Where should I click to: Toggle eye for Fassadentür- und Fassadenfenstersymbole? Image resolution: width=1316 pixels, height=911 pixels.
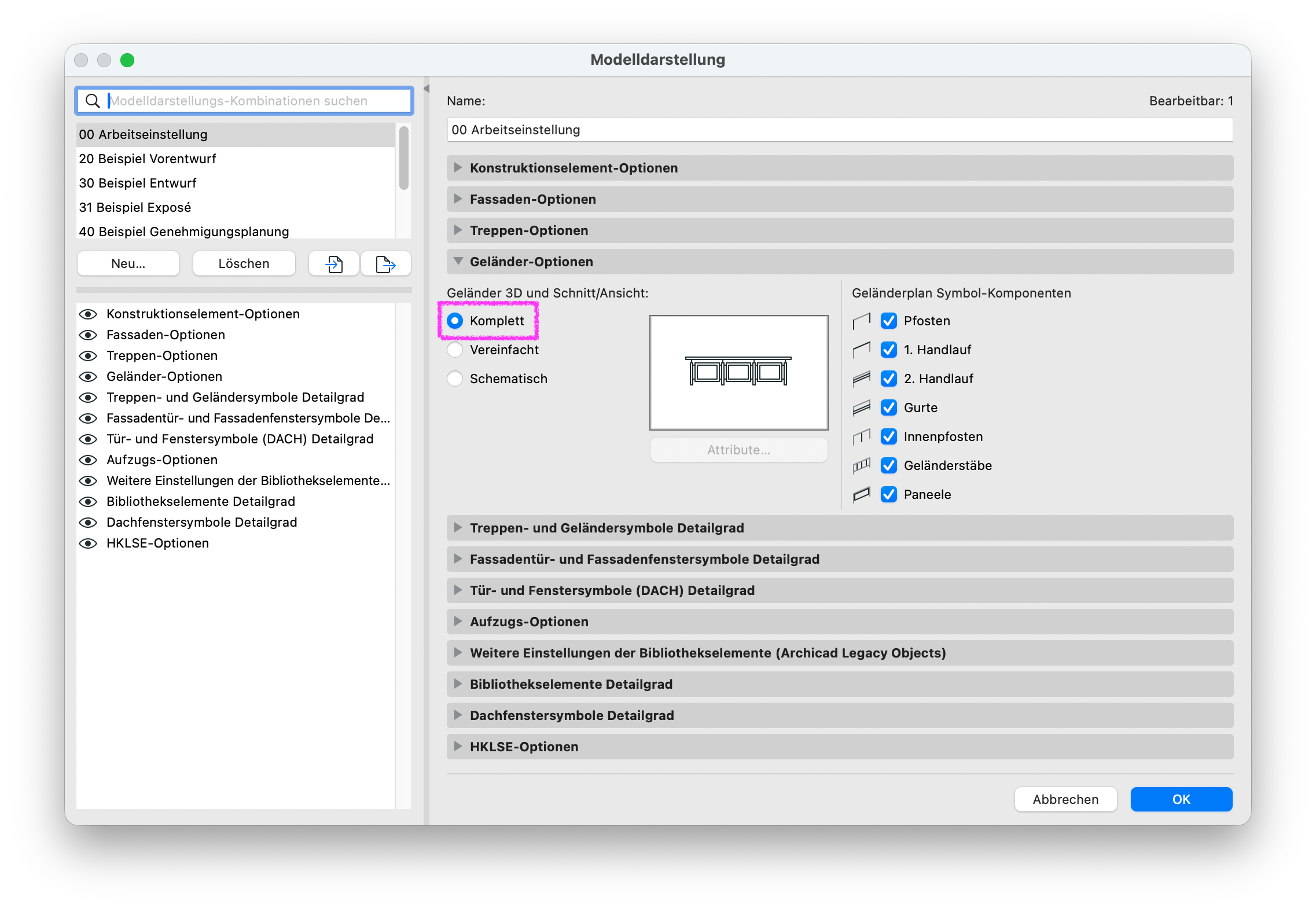(x=88, y=418)
